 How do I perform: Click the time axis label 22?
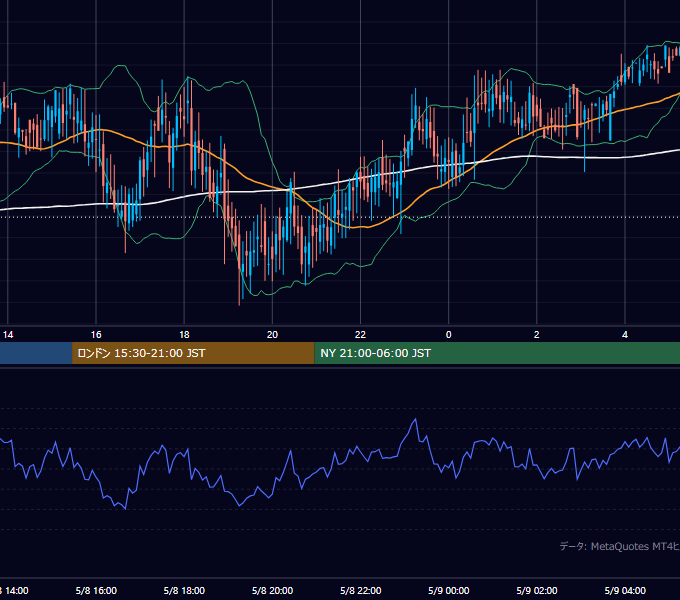[x=360, y=335]
